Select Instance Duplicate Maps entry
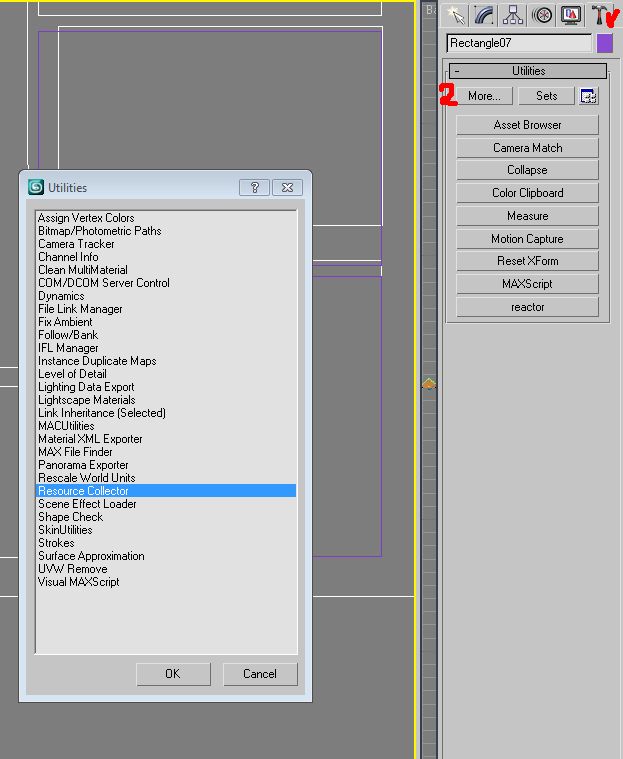Screen dimensions: 623x759 point(166,361)
